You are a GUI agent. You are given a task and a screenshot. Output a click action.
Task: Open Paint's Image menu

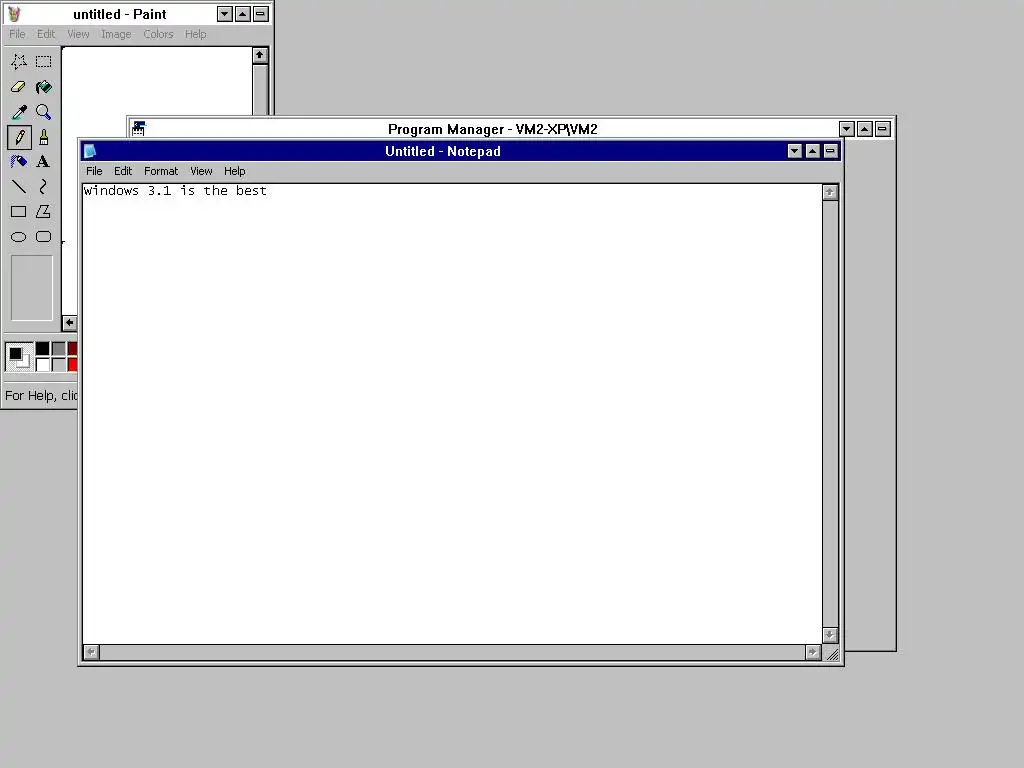coord(116,34)
